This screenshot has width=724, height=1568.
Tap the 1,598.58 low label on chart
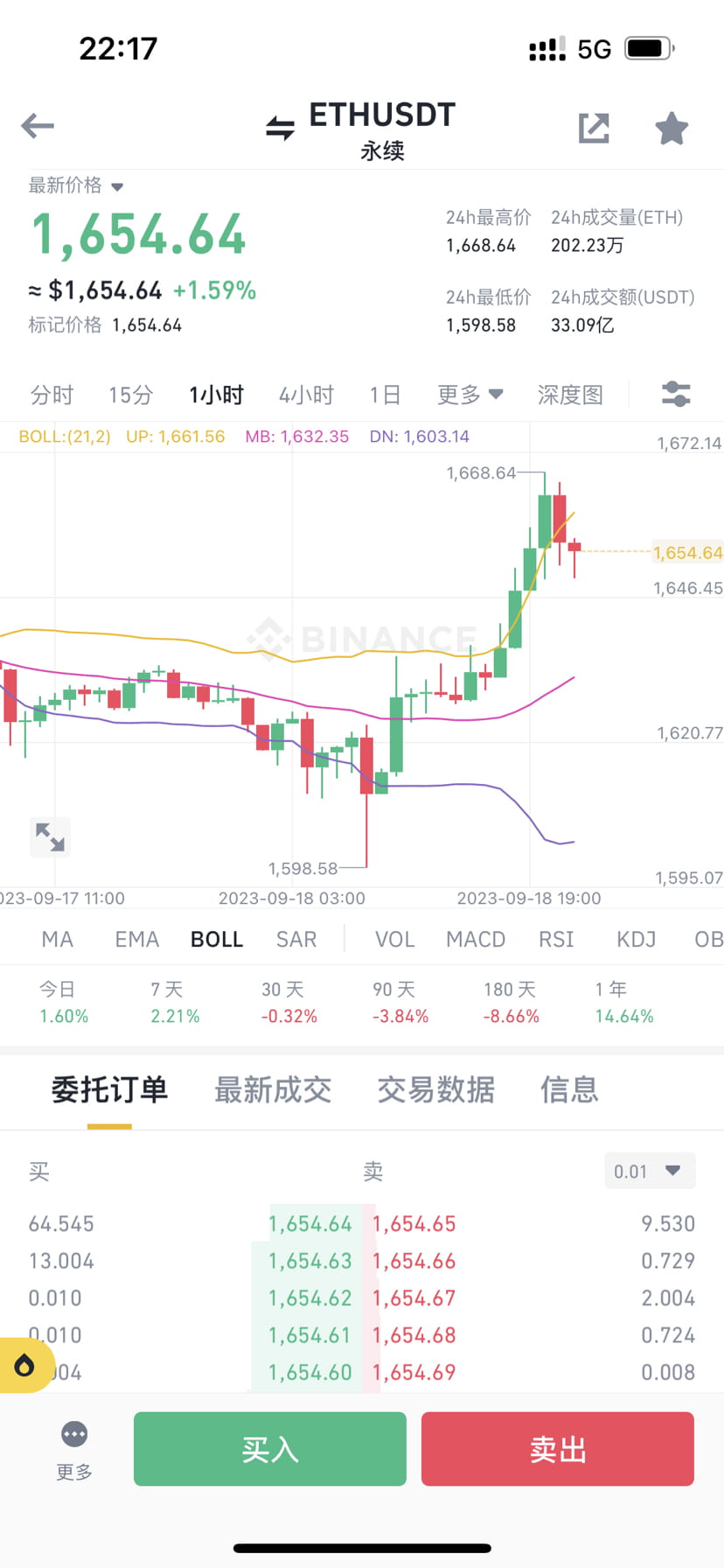click(x=303, y=869)
